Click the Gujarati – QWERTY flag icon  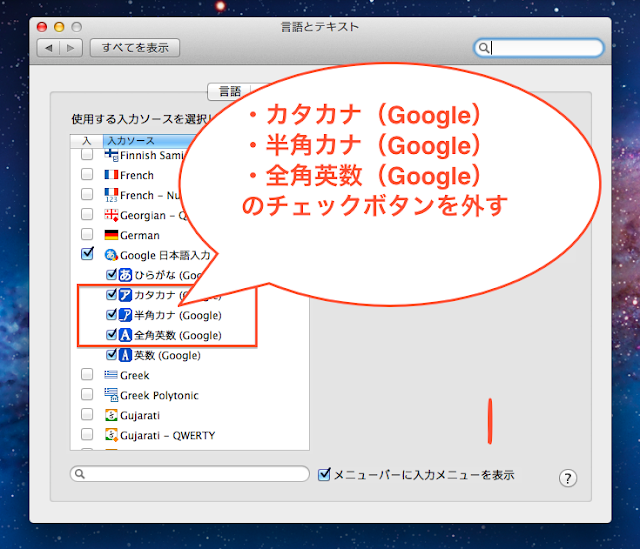click(111, 435)
